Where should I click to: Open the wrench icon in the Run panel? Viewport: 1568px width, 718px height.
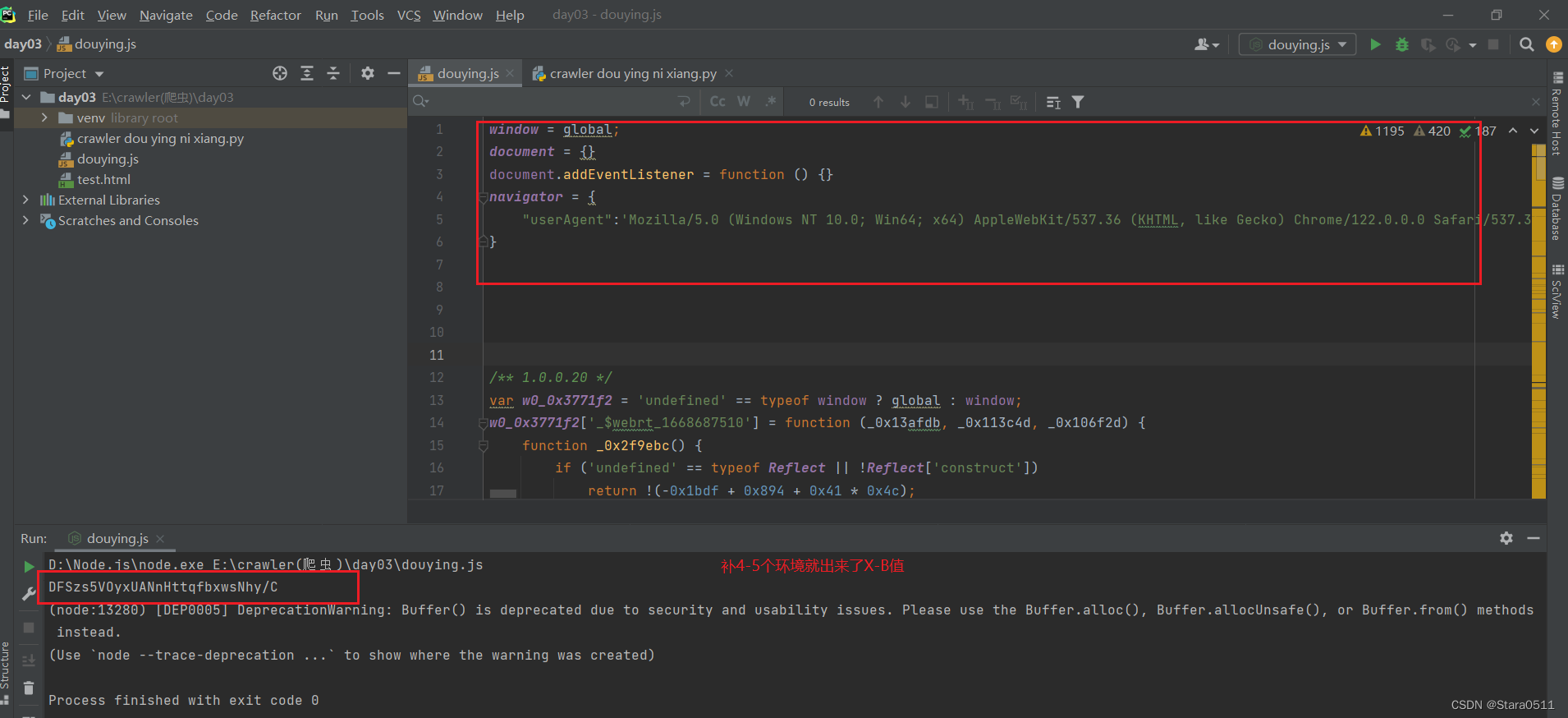[29, 593]
